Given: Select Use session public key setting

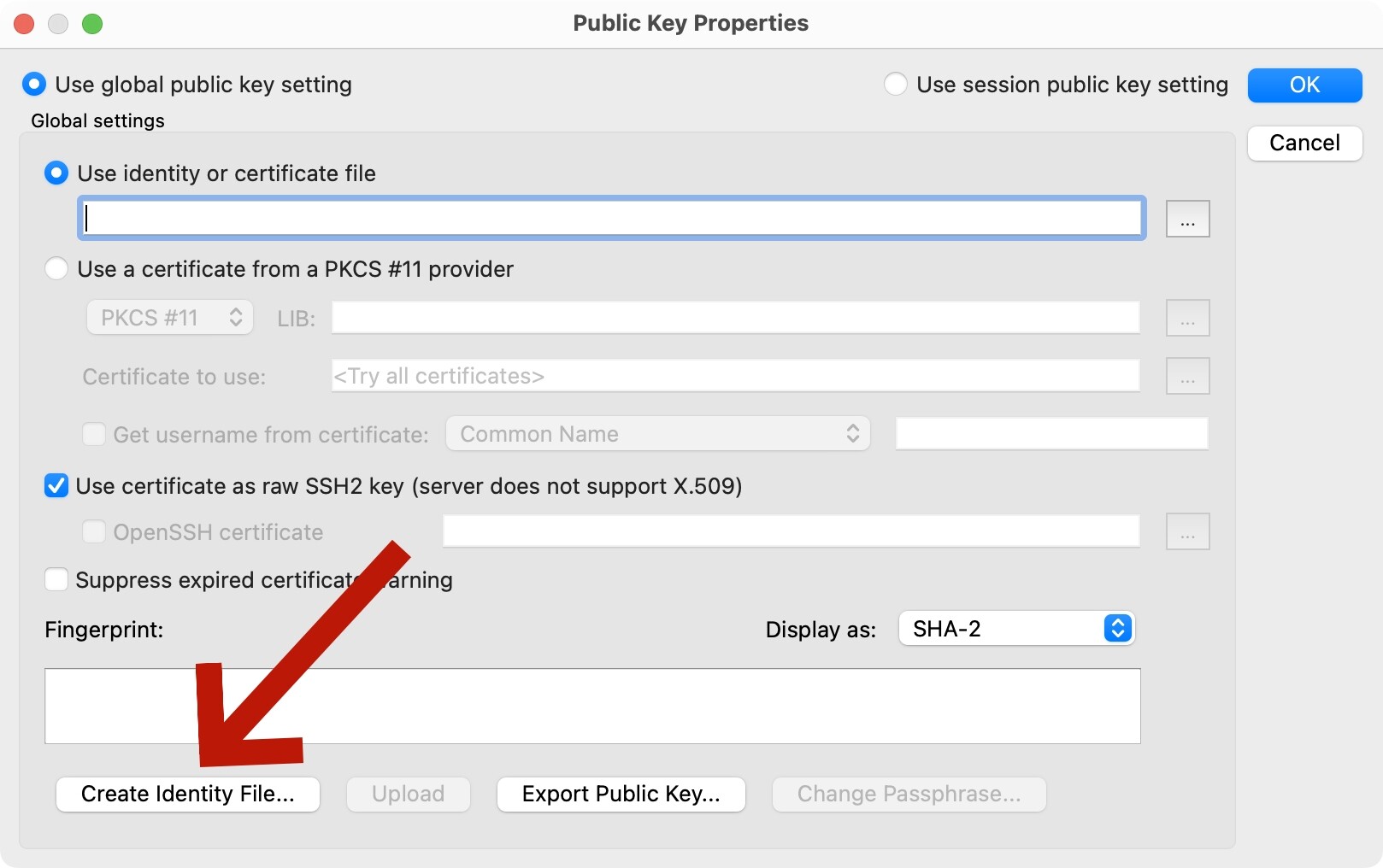Looking at the screenshot, I should [895, 85].
